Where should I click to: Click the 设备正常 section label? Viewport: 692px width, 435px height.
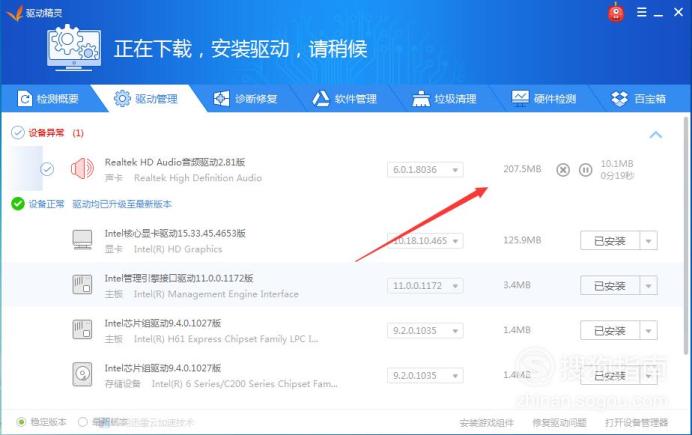pyautogui.click(x=46, y=204)
